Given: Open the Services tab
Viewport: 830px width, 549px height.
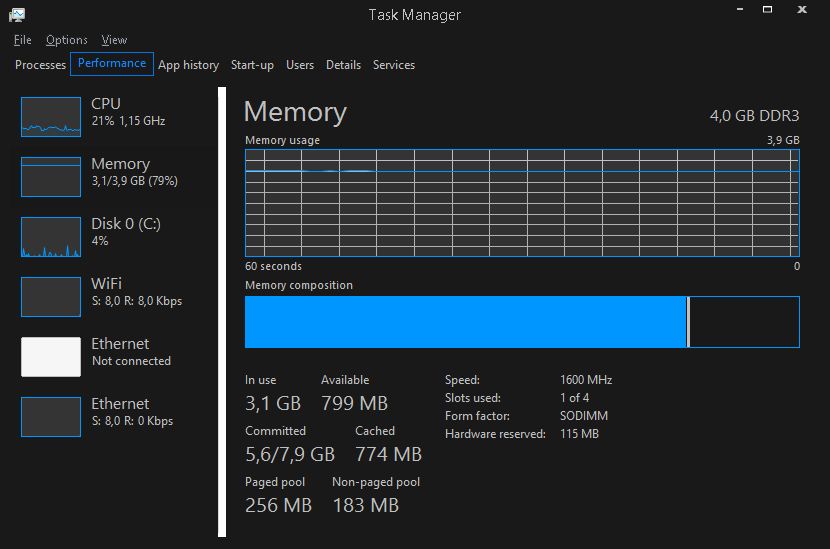Looking at the screenshot, I should click(x=394, y=65).
